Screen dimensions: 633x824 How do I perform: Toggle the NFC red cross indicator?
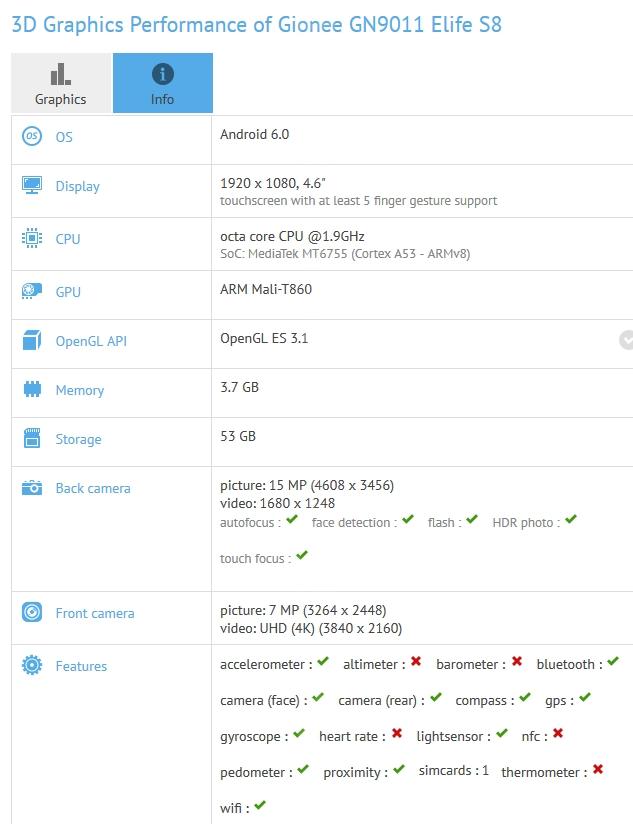click(558, 735)
